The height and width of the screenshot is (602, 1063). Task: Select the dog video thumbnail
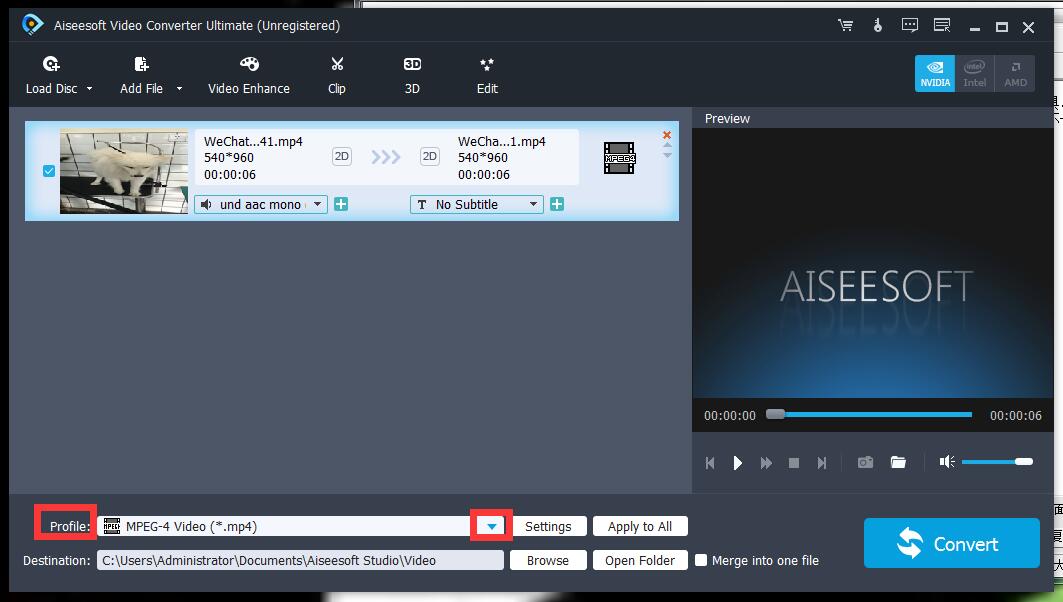tap(124, 172)
